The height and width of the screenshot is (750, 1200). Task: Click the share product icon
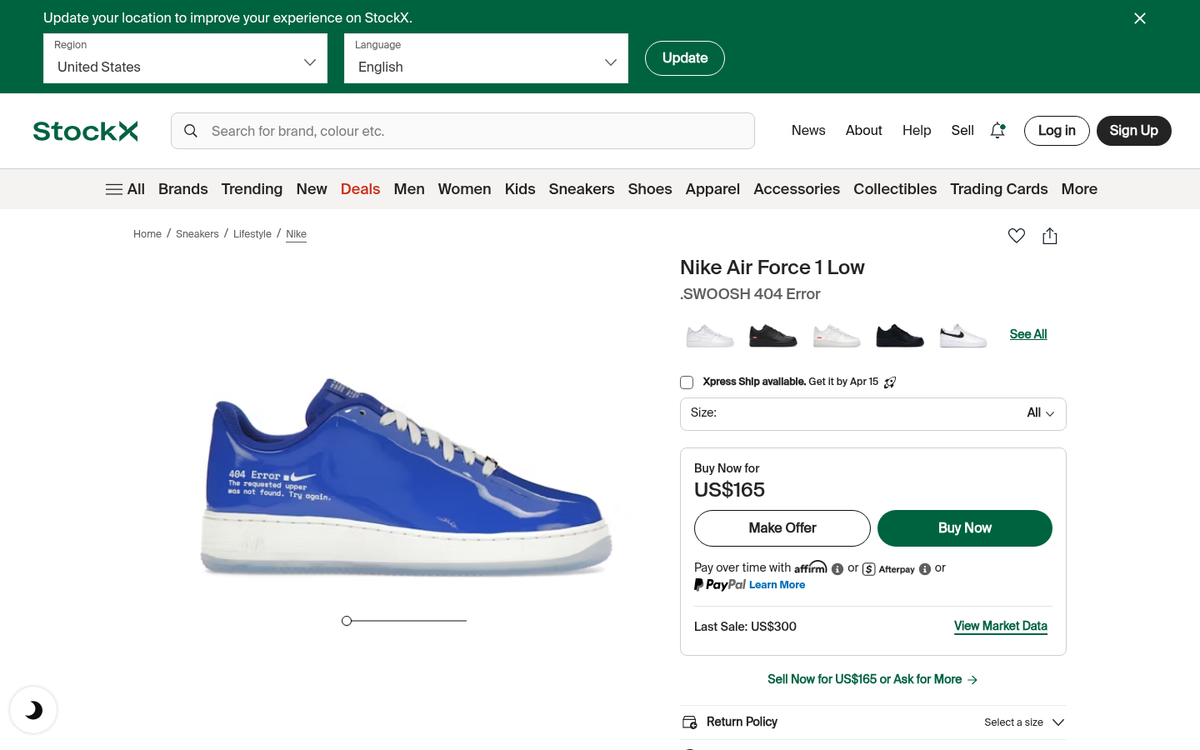(x=1049, y=236)
